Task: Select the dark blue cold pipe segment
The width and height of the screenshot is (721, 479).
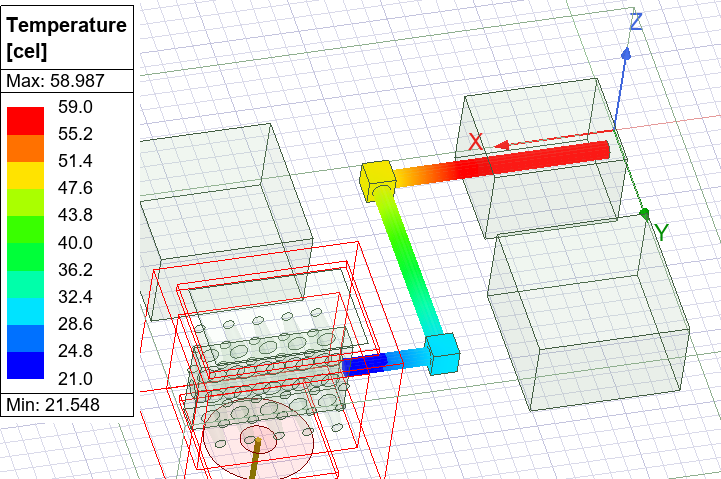Action: tap(364, 365)
